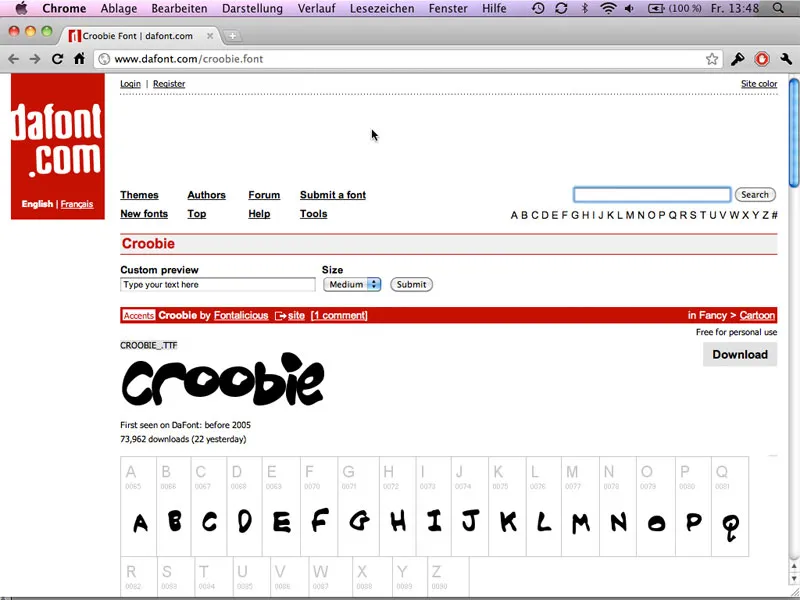The height and width of the screenshot is (600, 800).
Task: Select the Croobie Font browser tab
Action: pyautogui.click(x=140, y=36)
